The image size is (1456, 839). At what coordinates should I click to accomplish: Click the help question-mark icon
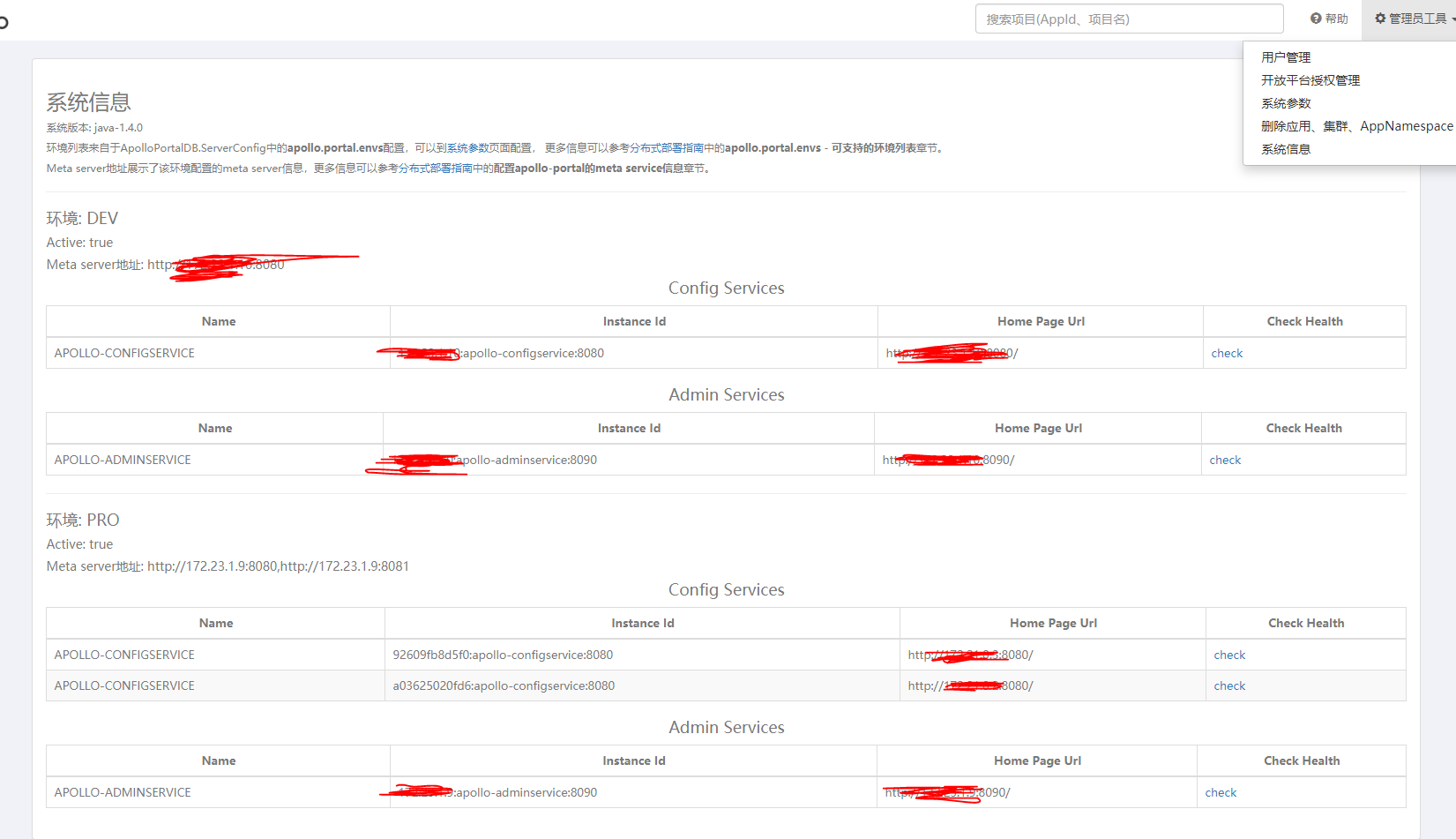[x=1316, y=19]
